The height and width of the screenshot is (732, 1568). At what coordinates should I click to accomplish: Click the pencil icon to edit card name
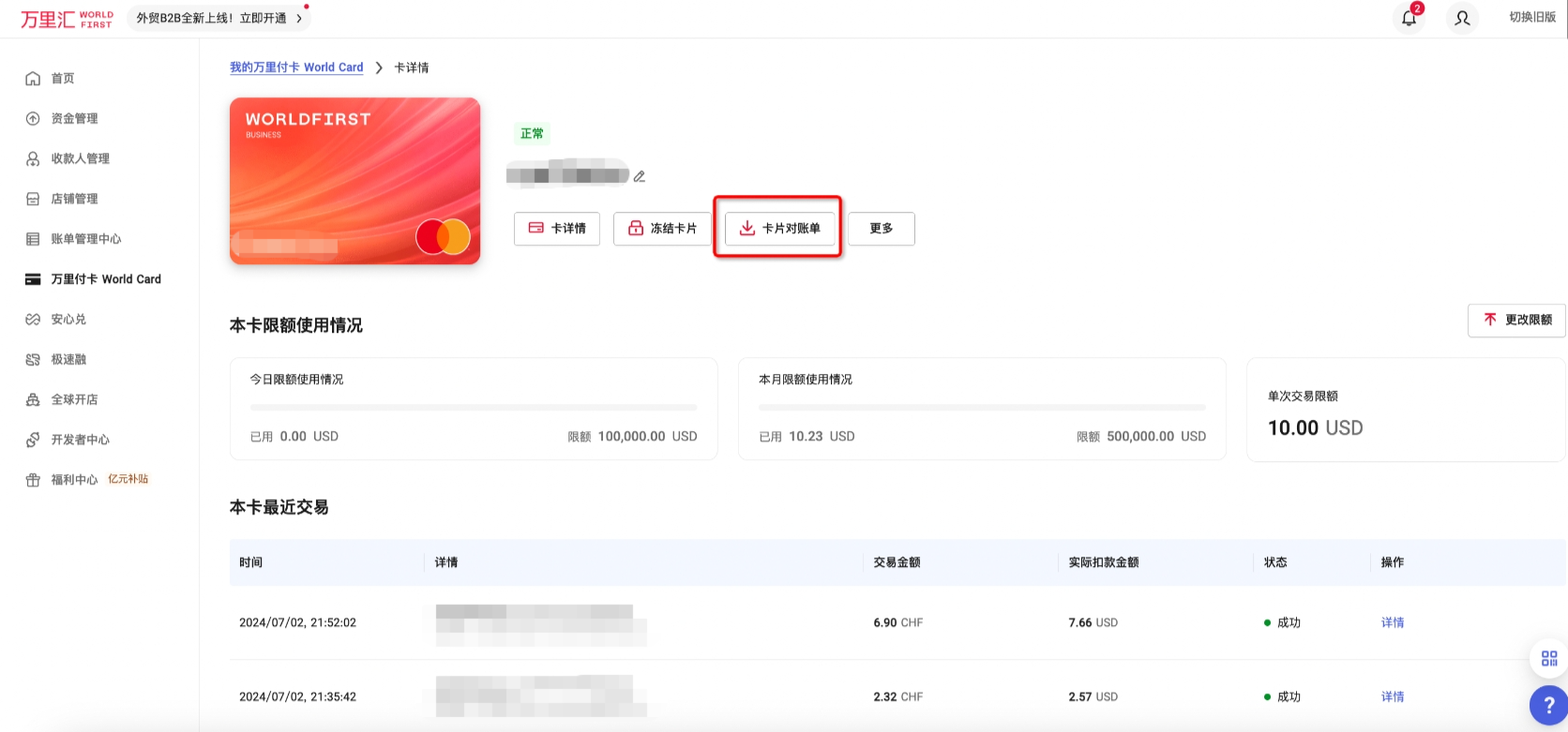pos(640,176)
